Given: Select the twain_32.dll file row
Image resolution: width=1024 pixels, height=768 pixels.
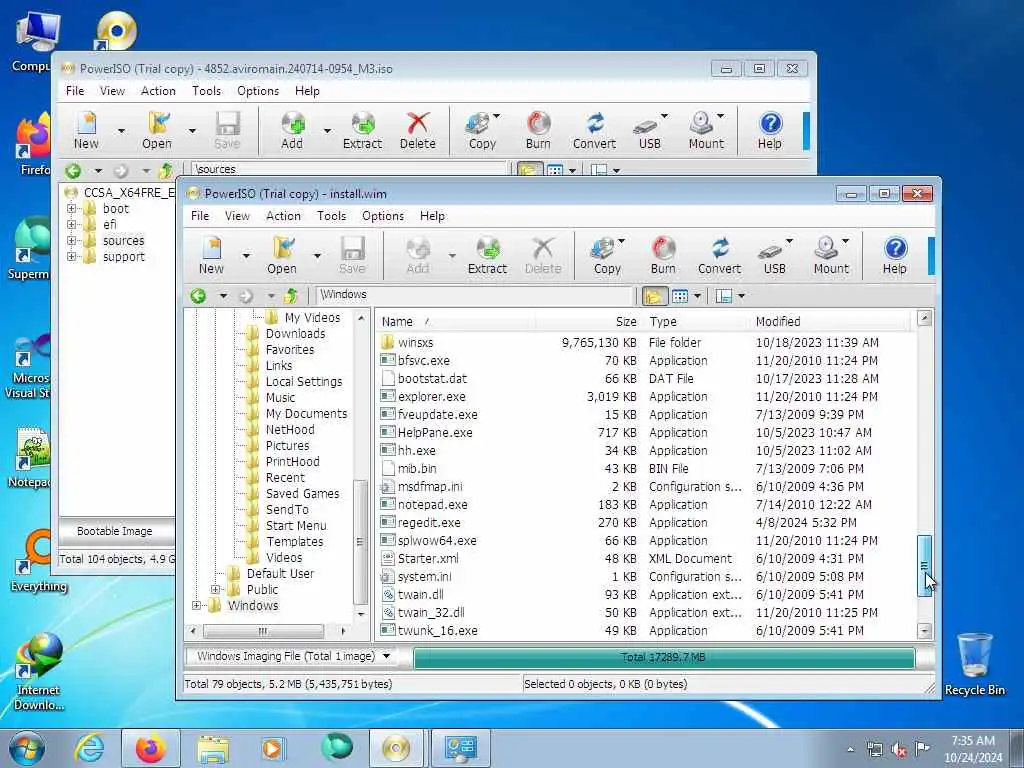Looking at the screenshot, I should click(x=645, y=613).
